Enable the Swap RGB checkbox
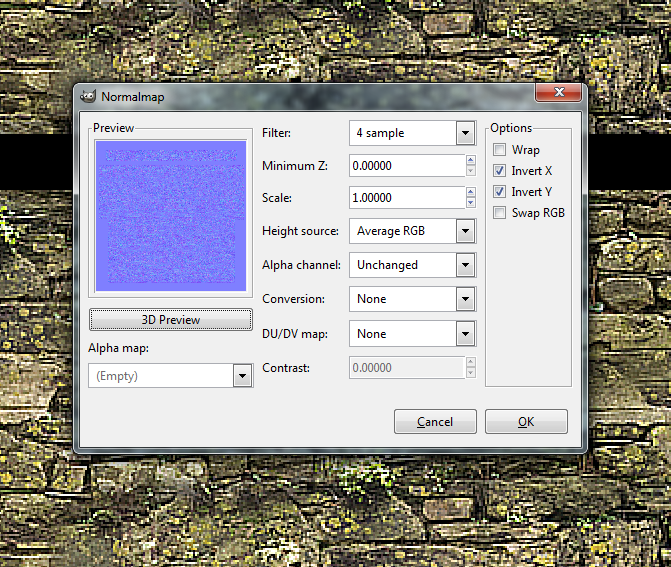The height and width of the screenshot is (567, 671). pos(499,213)
